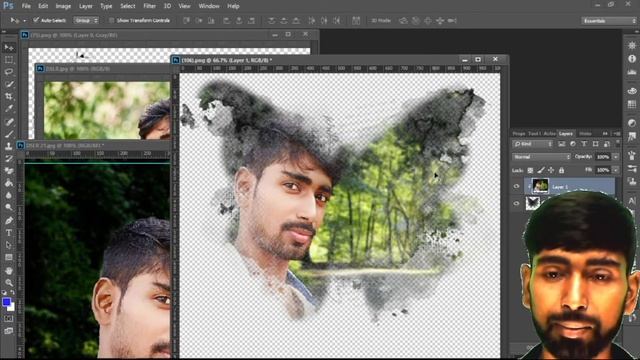
Task: Select the Quick Selection tool
Action: (x=9, y=84)
